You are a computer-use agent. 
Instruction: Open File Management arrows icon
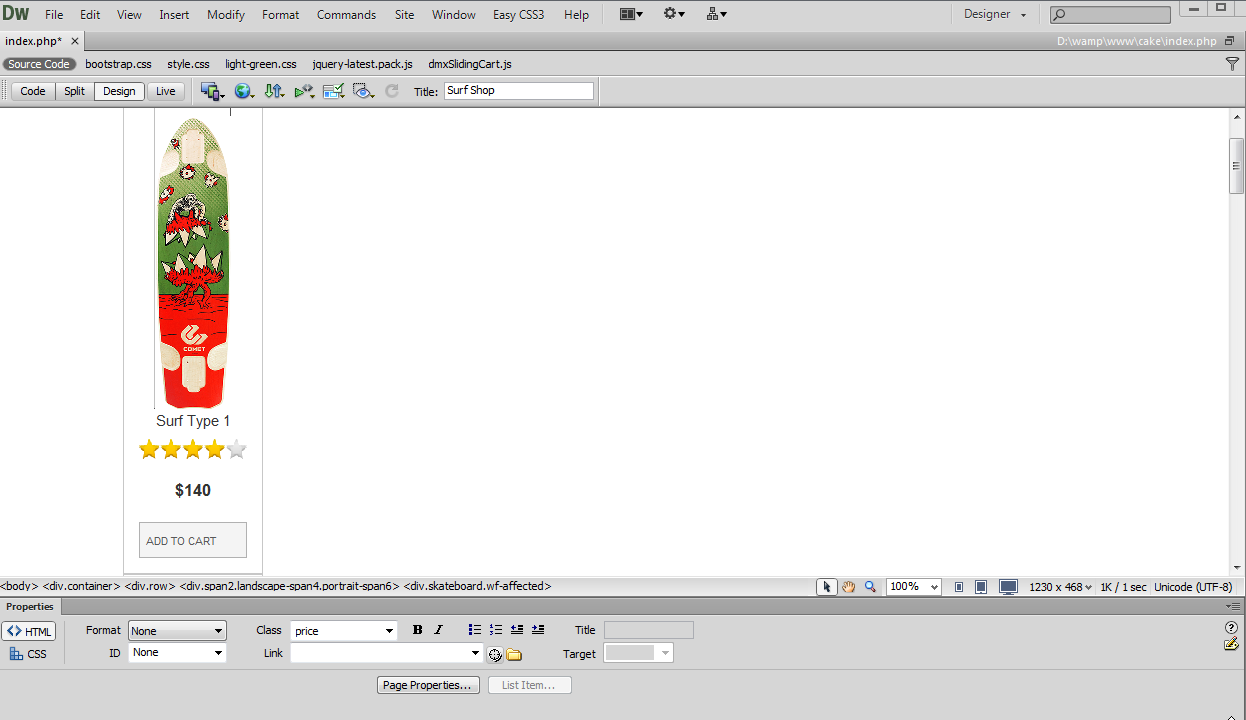(x=274, y=91)
